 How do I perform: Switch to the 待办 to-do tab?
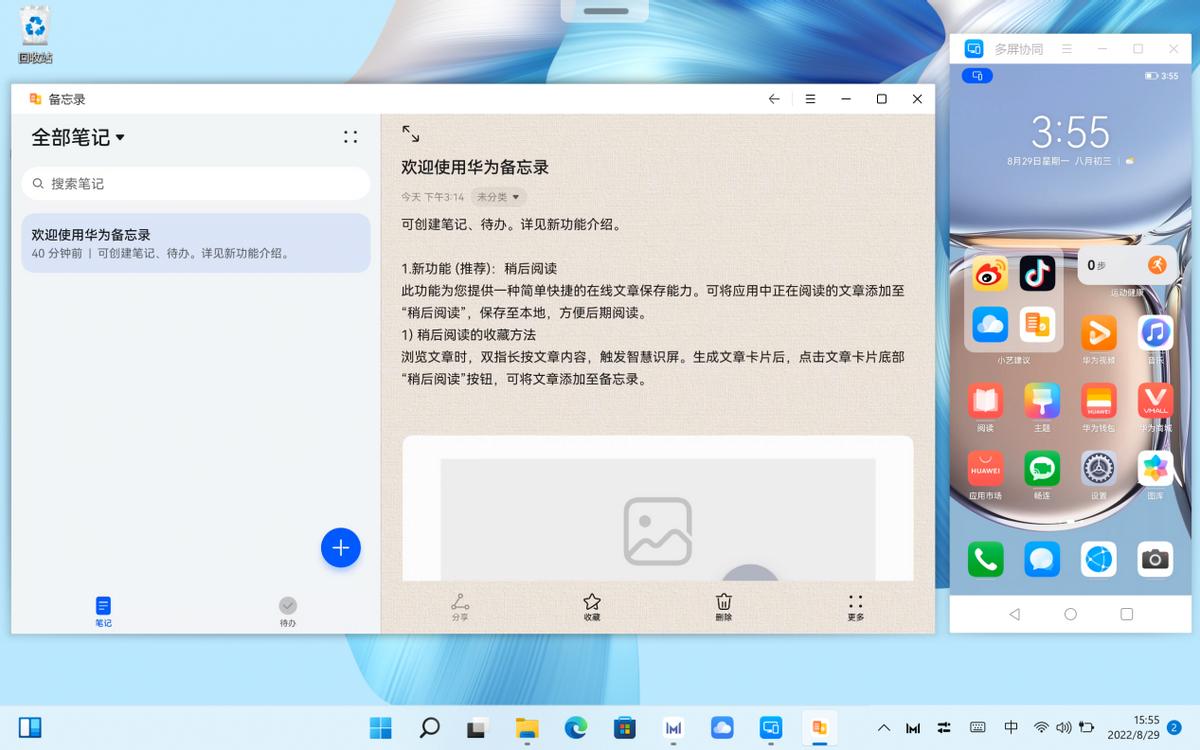pos(288,608)
